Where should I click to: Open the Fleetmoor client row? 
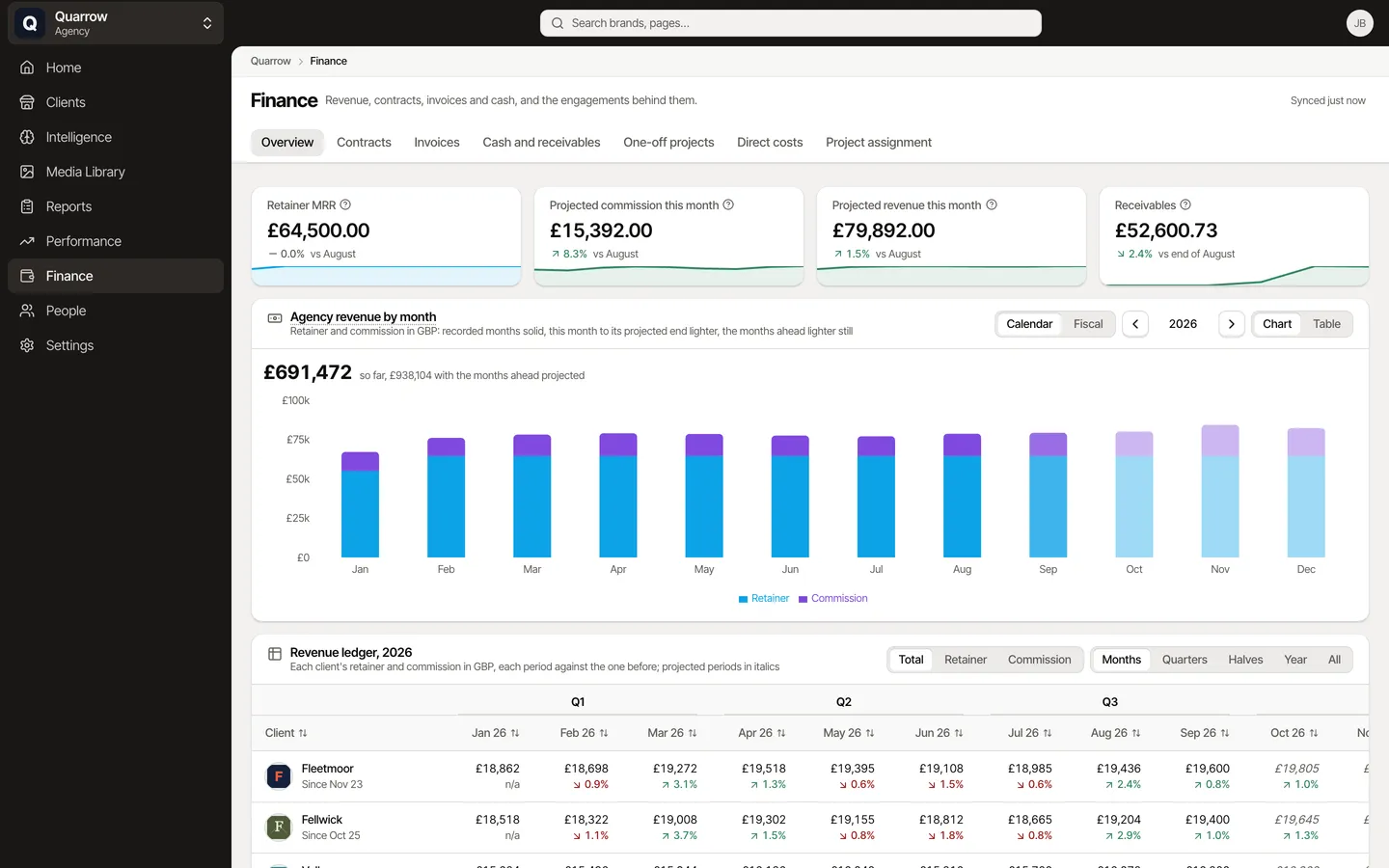coord(809,776)
